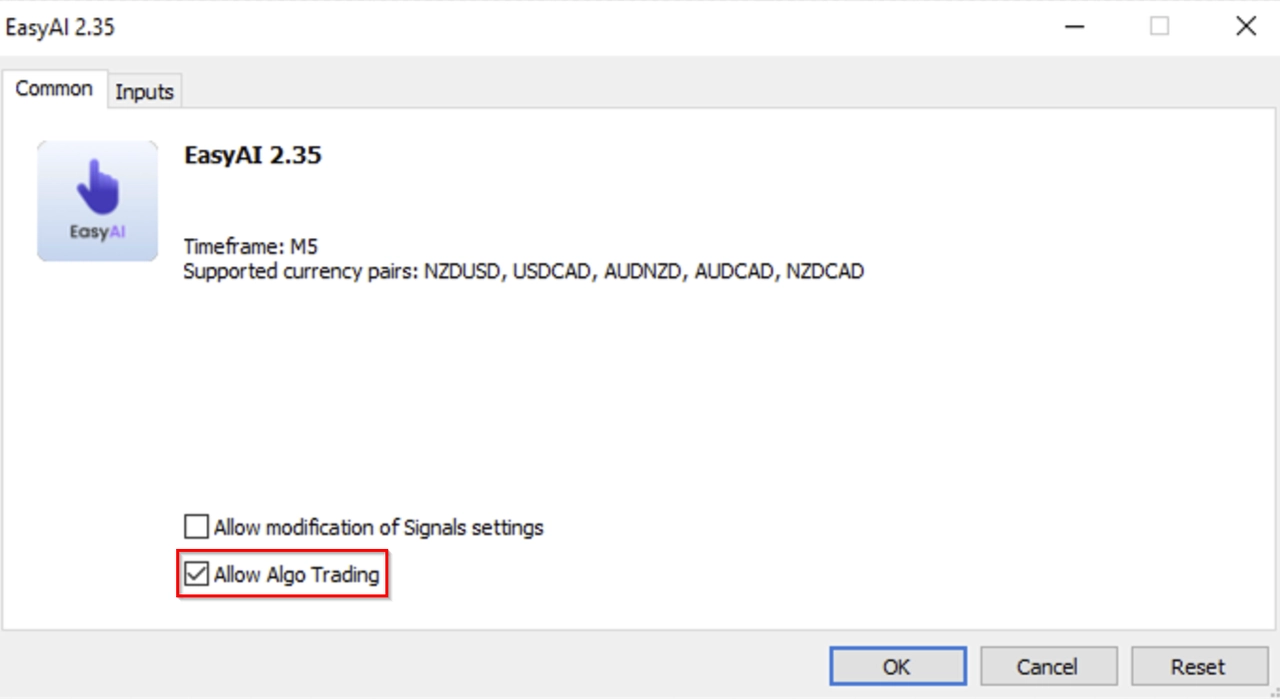
Task: Click USDCAD in the currency pairs list
Action: (553, 271)
